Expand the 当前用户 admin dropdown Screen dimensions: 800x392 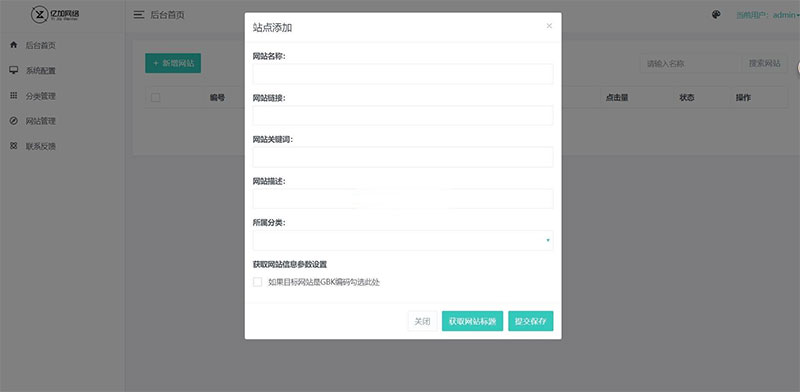[768, 15]
